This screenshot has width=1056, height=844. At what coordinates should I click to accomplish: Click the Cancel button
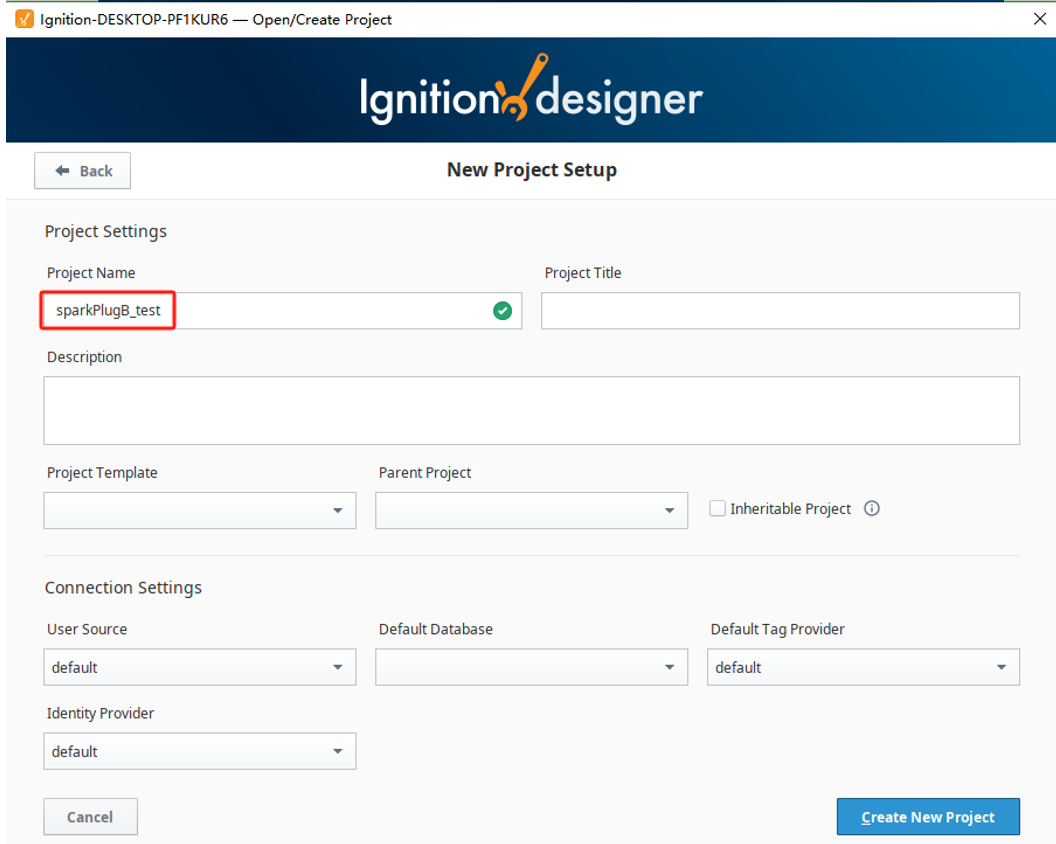coord(91,817)
